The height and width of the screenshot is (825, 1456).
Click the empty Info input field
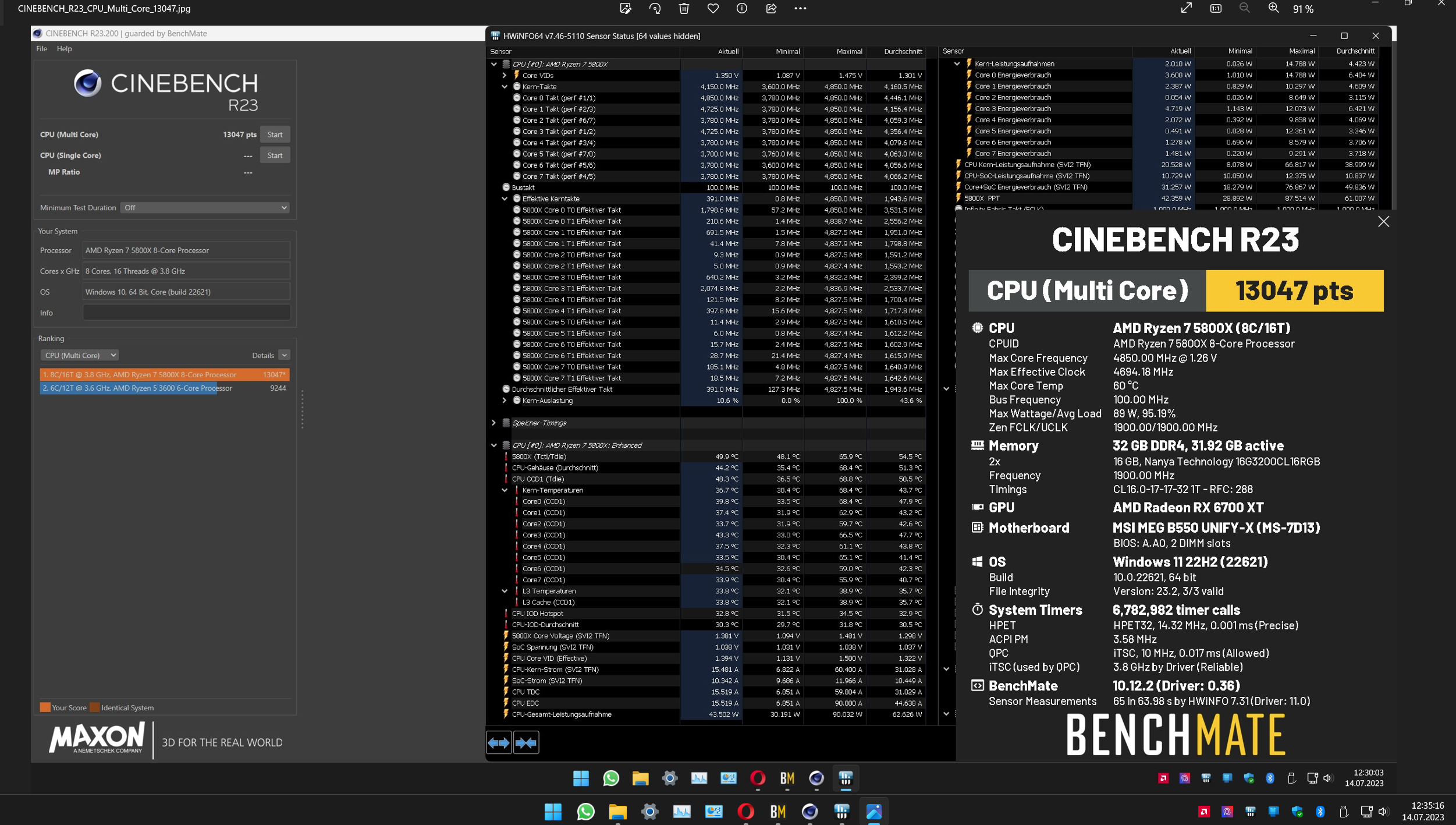[186, 313]
